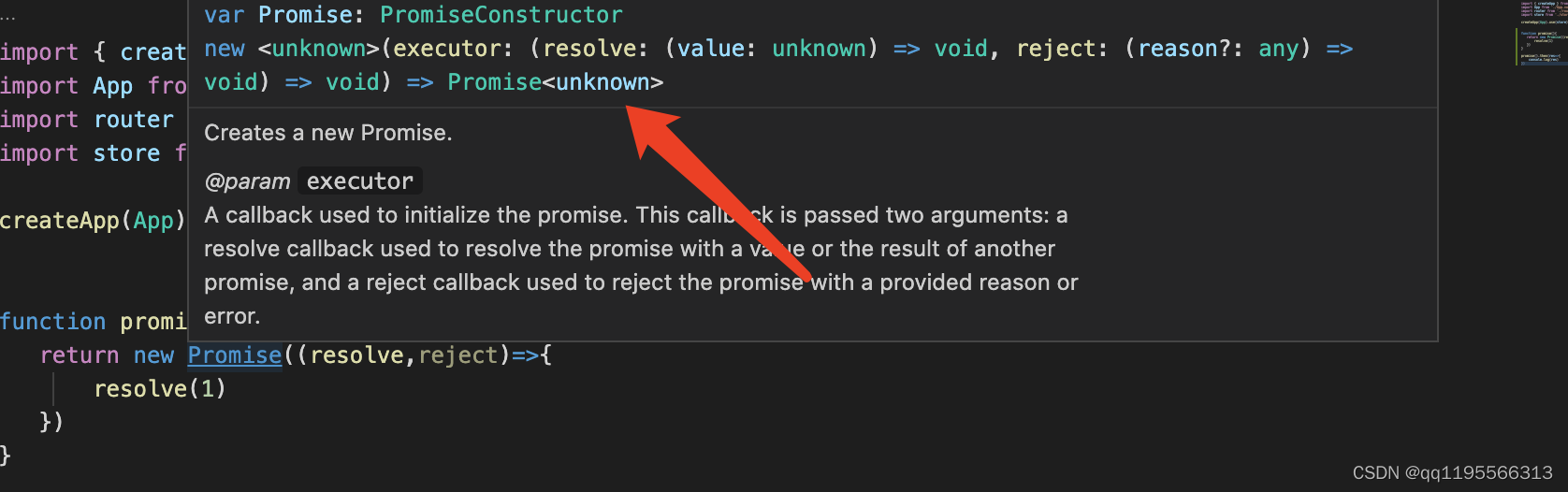Click the reject parameter in the arrow function
This screenshot has height=492, width=1568.
click(x=457, y=355)
